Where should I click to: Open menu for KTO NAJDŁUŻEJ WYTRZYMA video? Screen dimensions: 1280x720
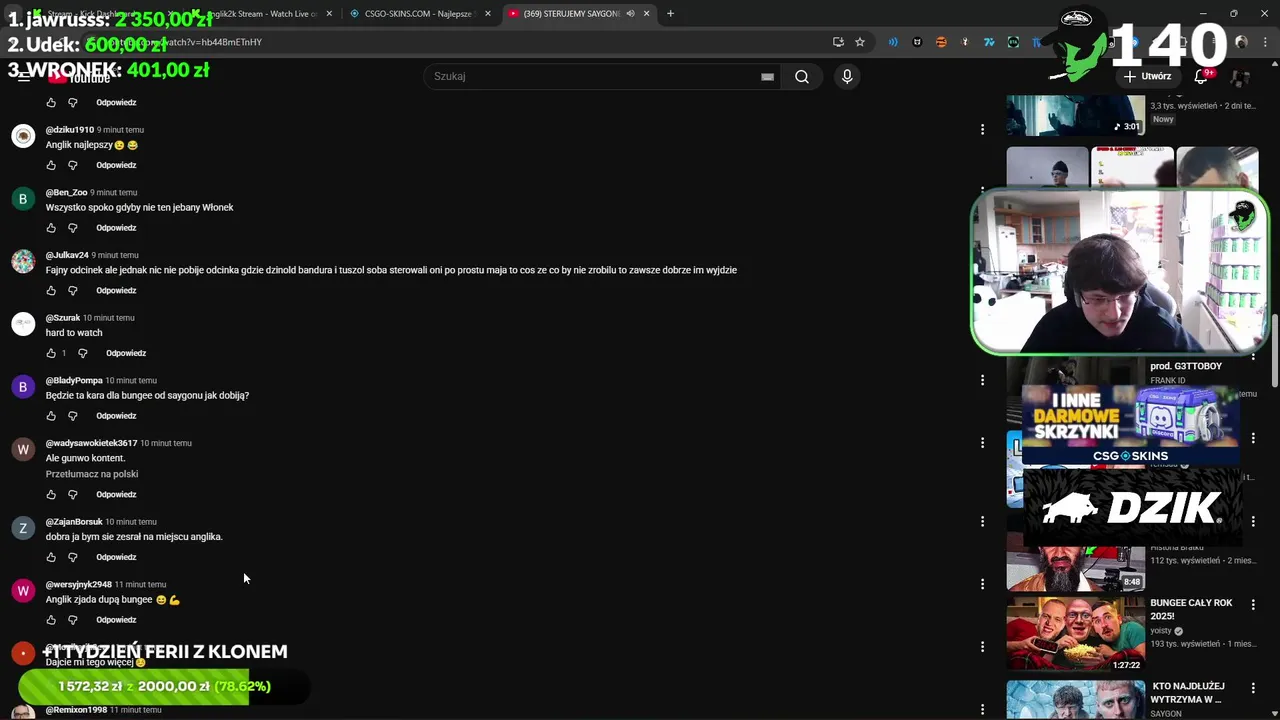point(1253,687)
